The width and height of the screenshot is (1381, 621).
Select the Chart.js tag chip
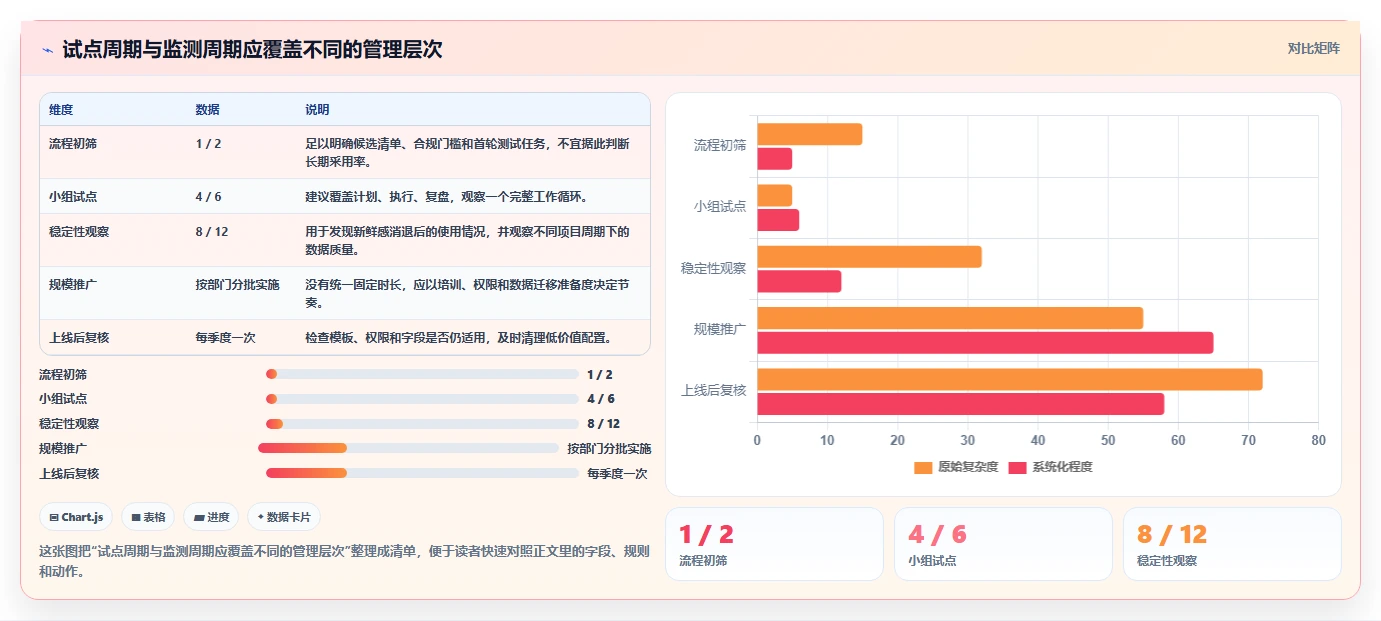point(76,517)
